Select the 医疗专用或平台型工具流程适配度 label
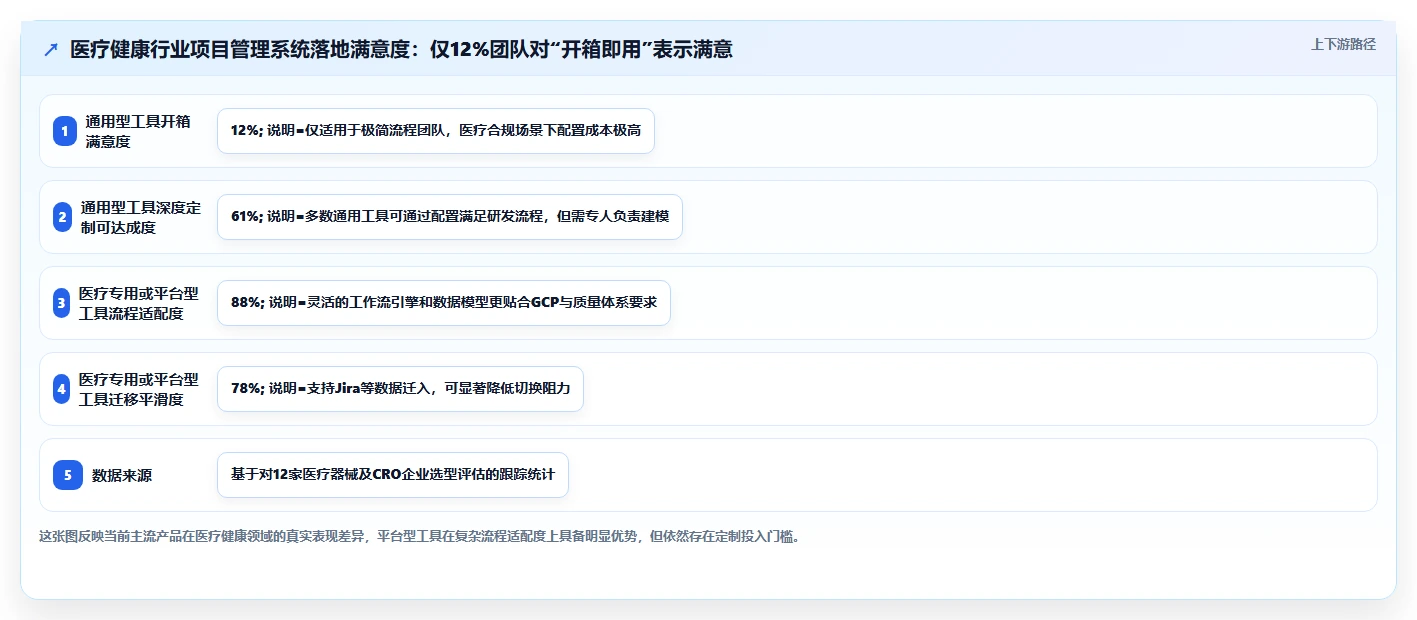The height and width of the screenshot is (620, 1417). point(139,303)
